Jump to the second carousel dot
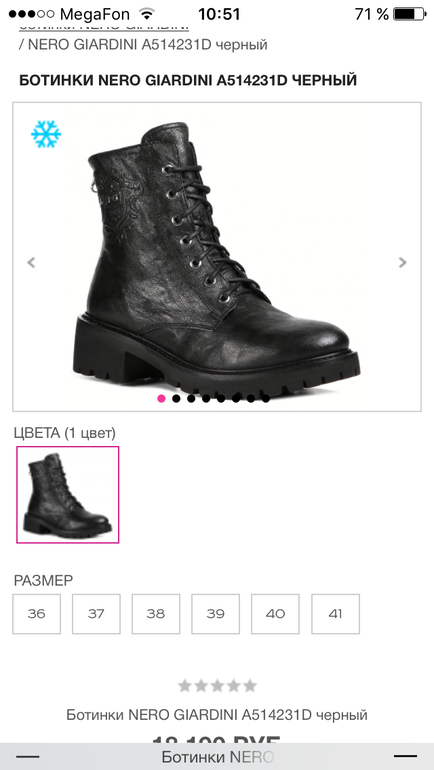This screenshot has width=434, height=770. click(x=176, y=398)
